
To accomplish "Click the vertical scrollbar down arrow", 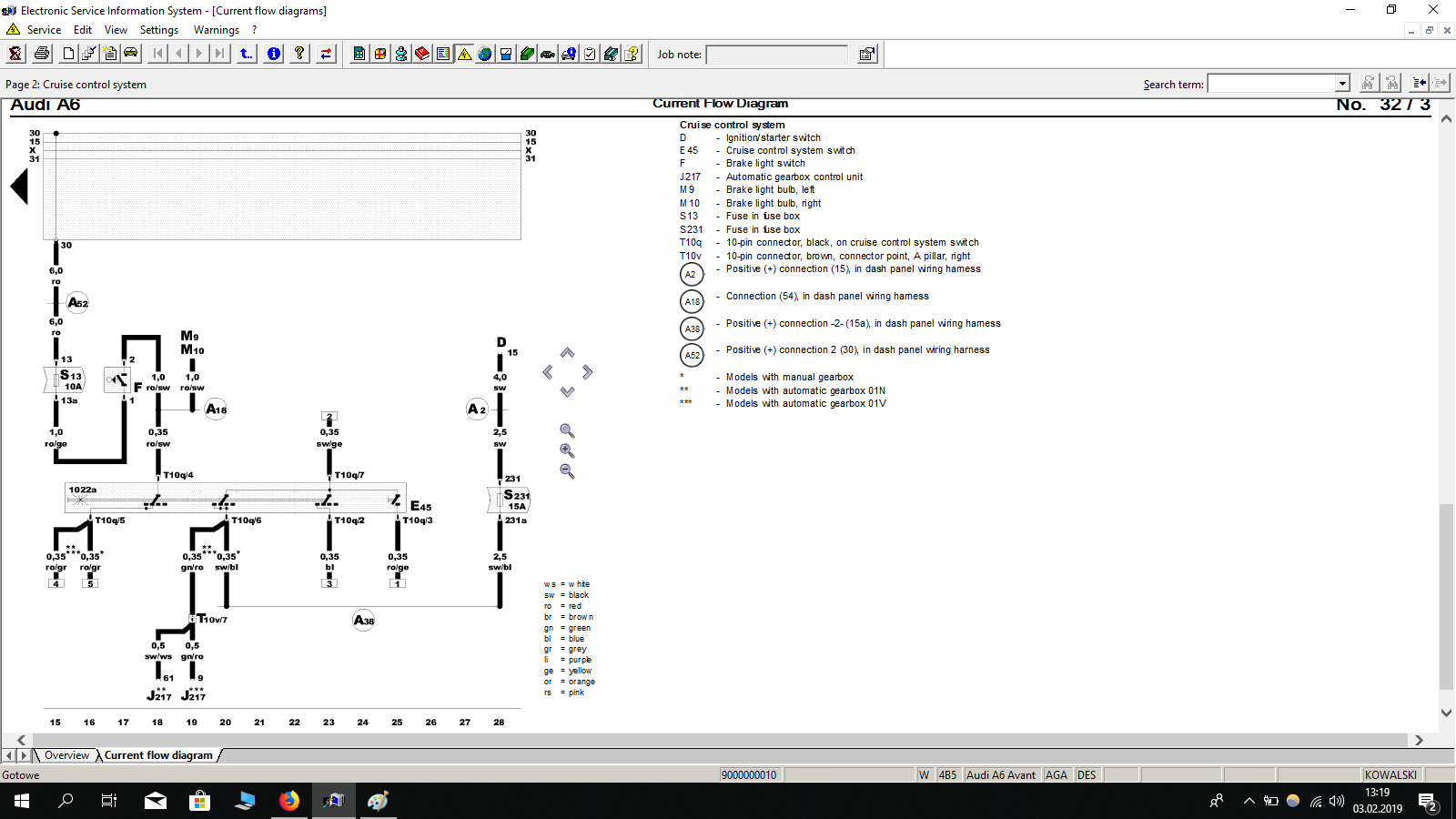I will [1446, 713].
